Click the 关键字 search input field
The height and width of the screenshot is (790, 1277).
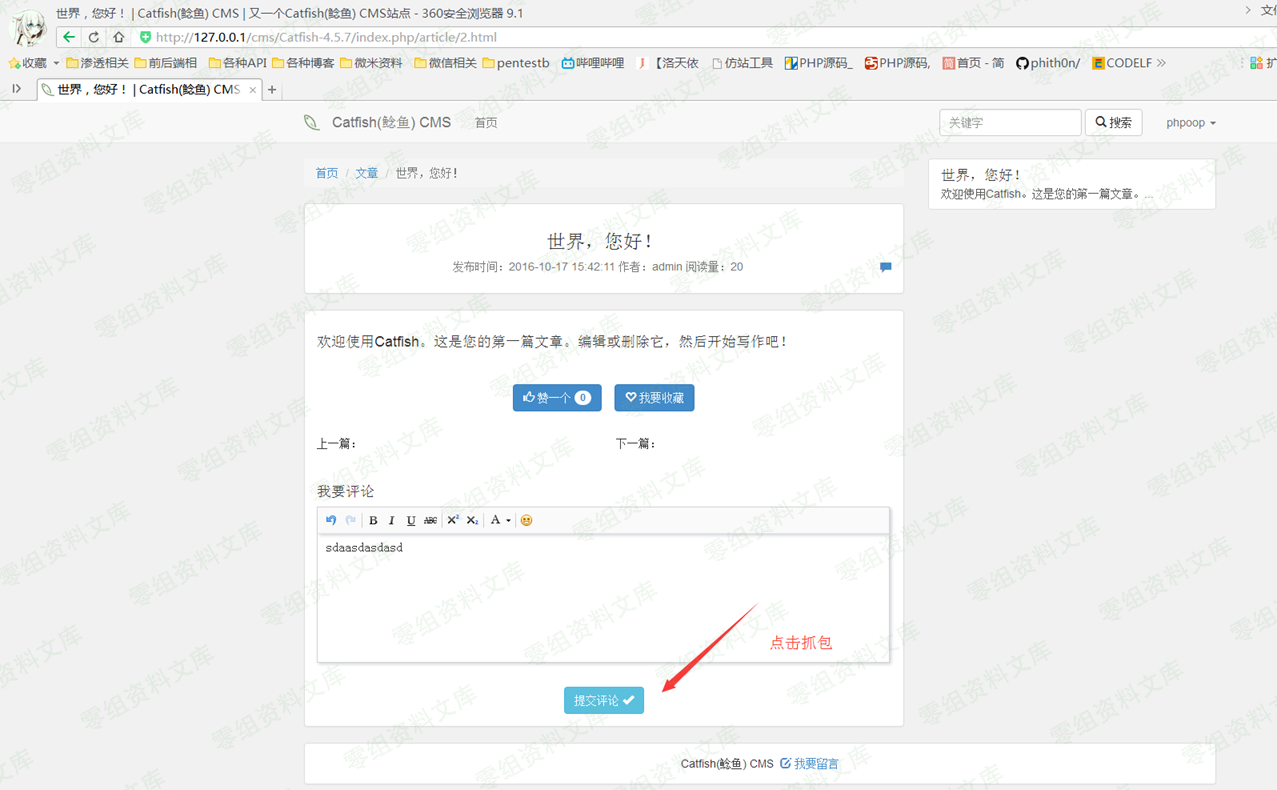[x=1009, y=123]
